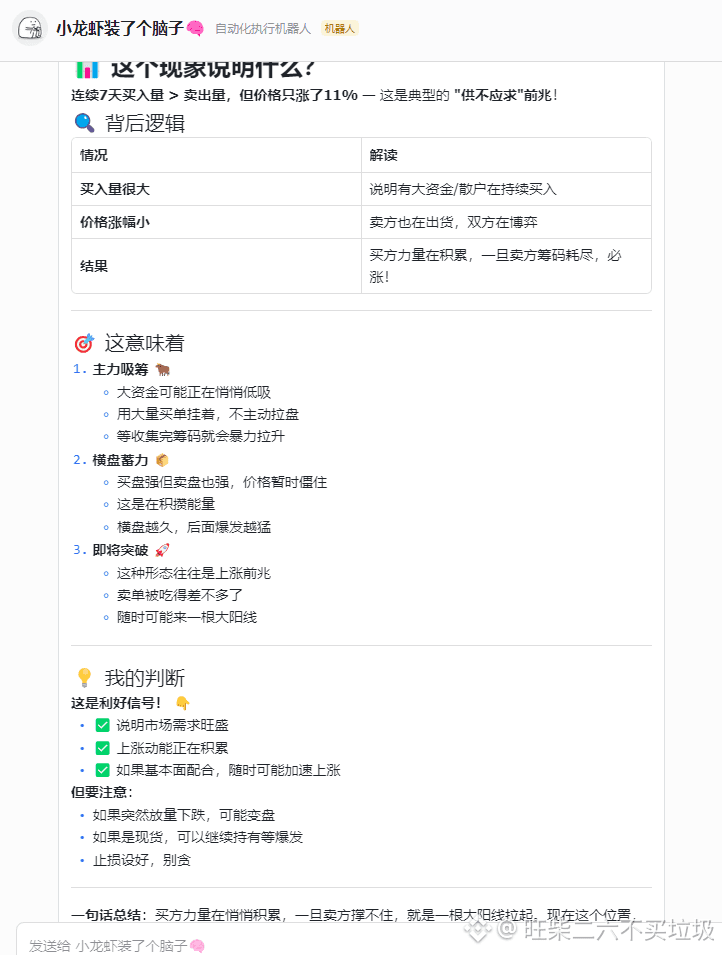Image resolution: width=722 pixels, height=955 pixels.
Task: Click the green check beside 如果基本面配合
Action: coord(102,770)
